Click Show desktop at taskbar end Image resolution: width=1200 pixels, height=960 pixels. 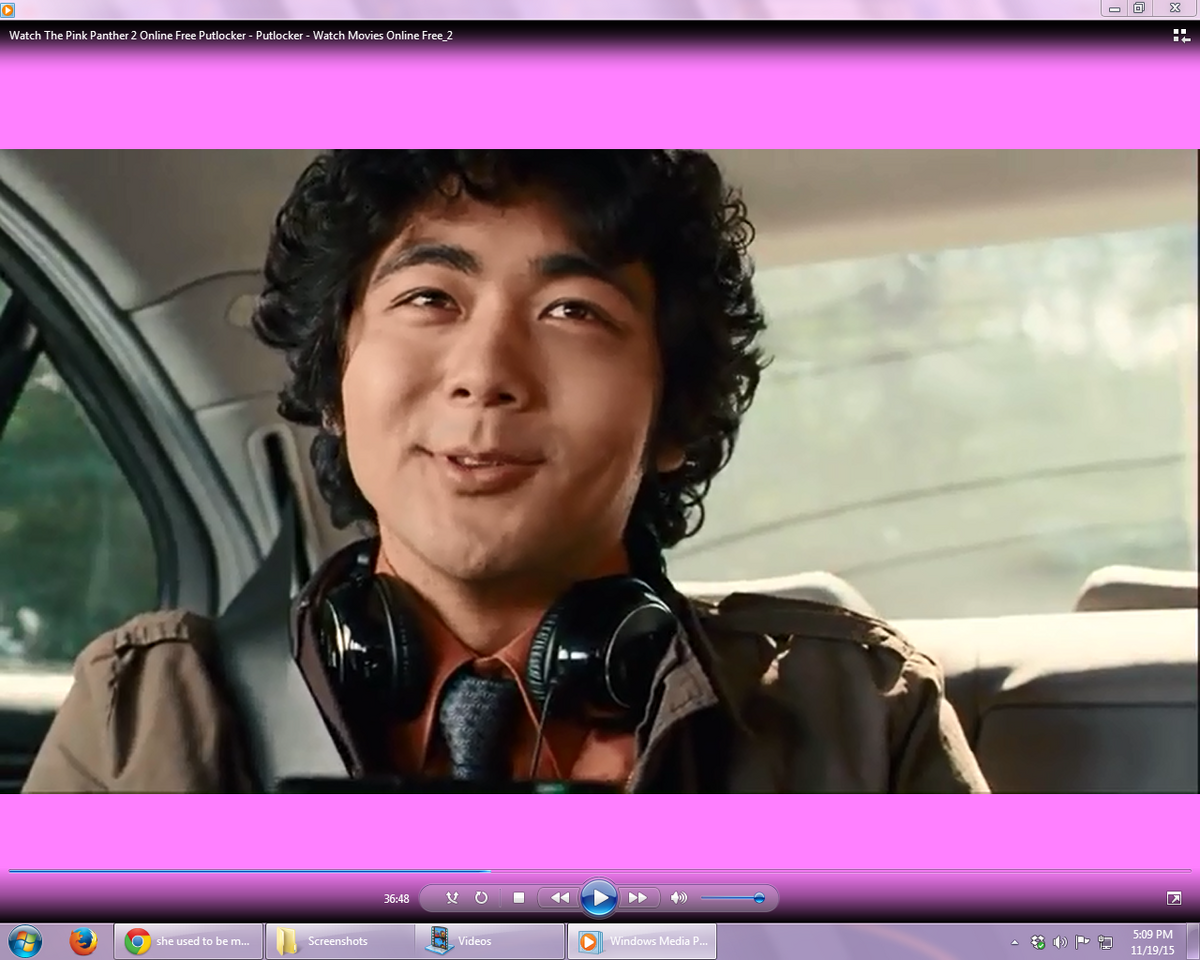pyautogui.click(x=1193, y=941)
